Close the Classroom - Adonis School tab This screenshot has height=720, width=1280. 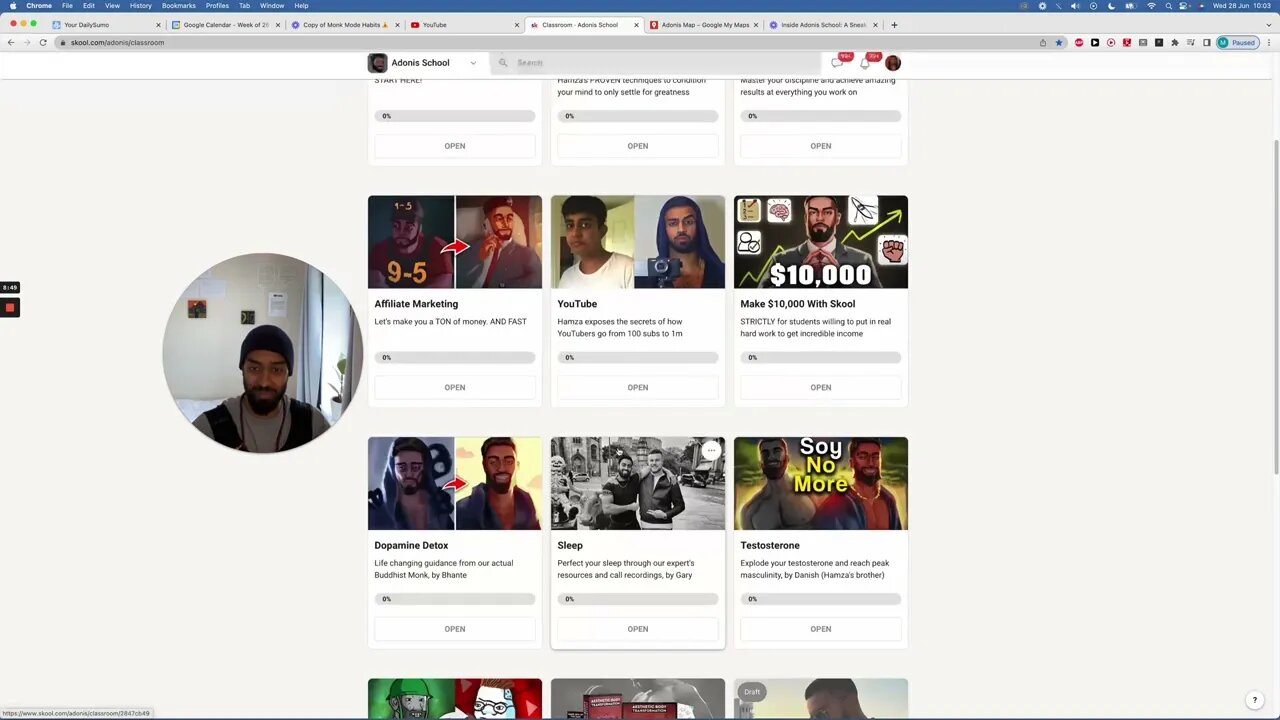(636, 25)
